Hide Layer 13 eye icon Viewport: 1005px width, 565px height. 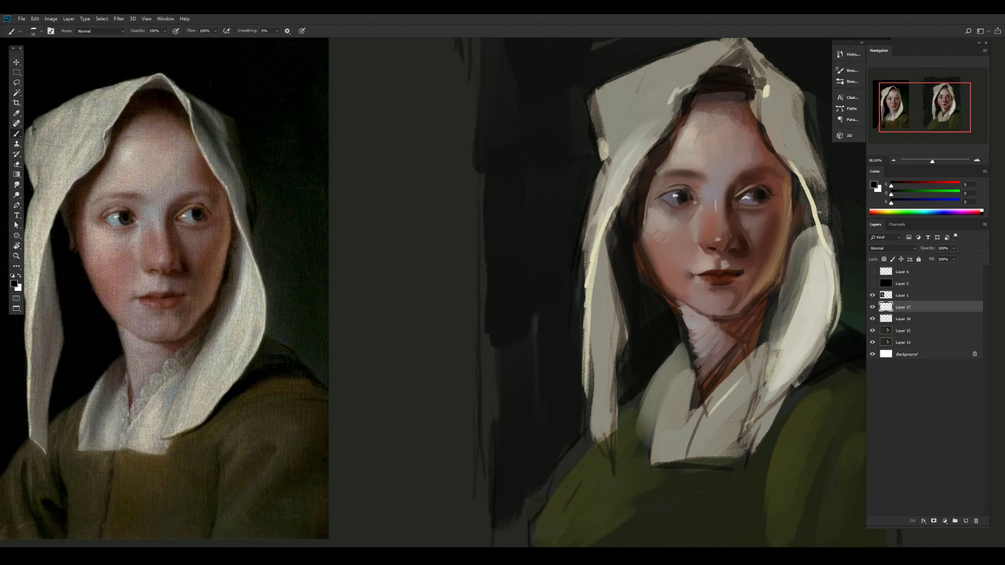pos(872,342)
